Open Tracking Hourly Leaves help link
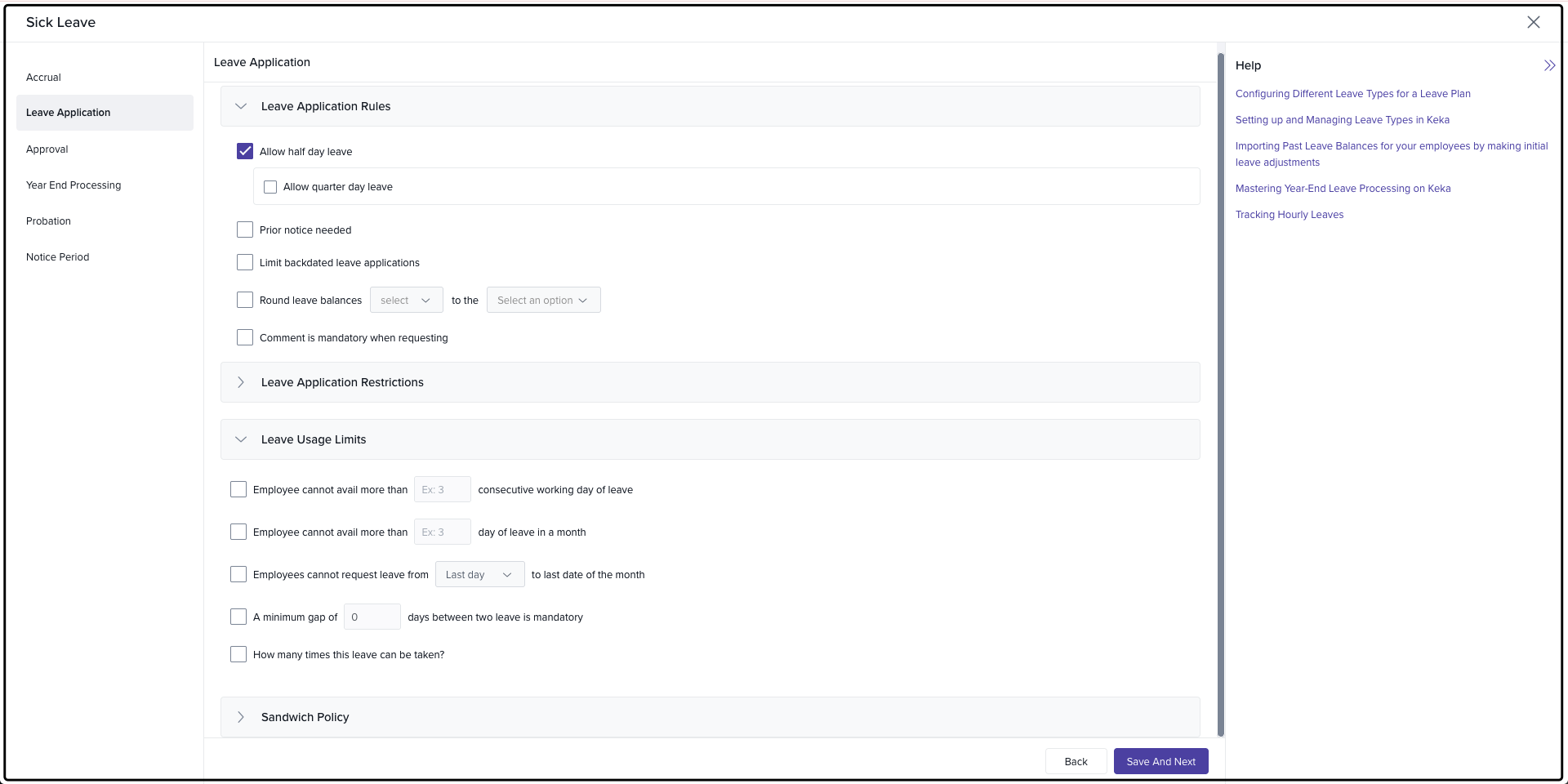 click(1289, 215)
